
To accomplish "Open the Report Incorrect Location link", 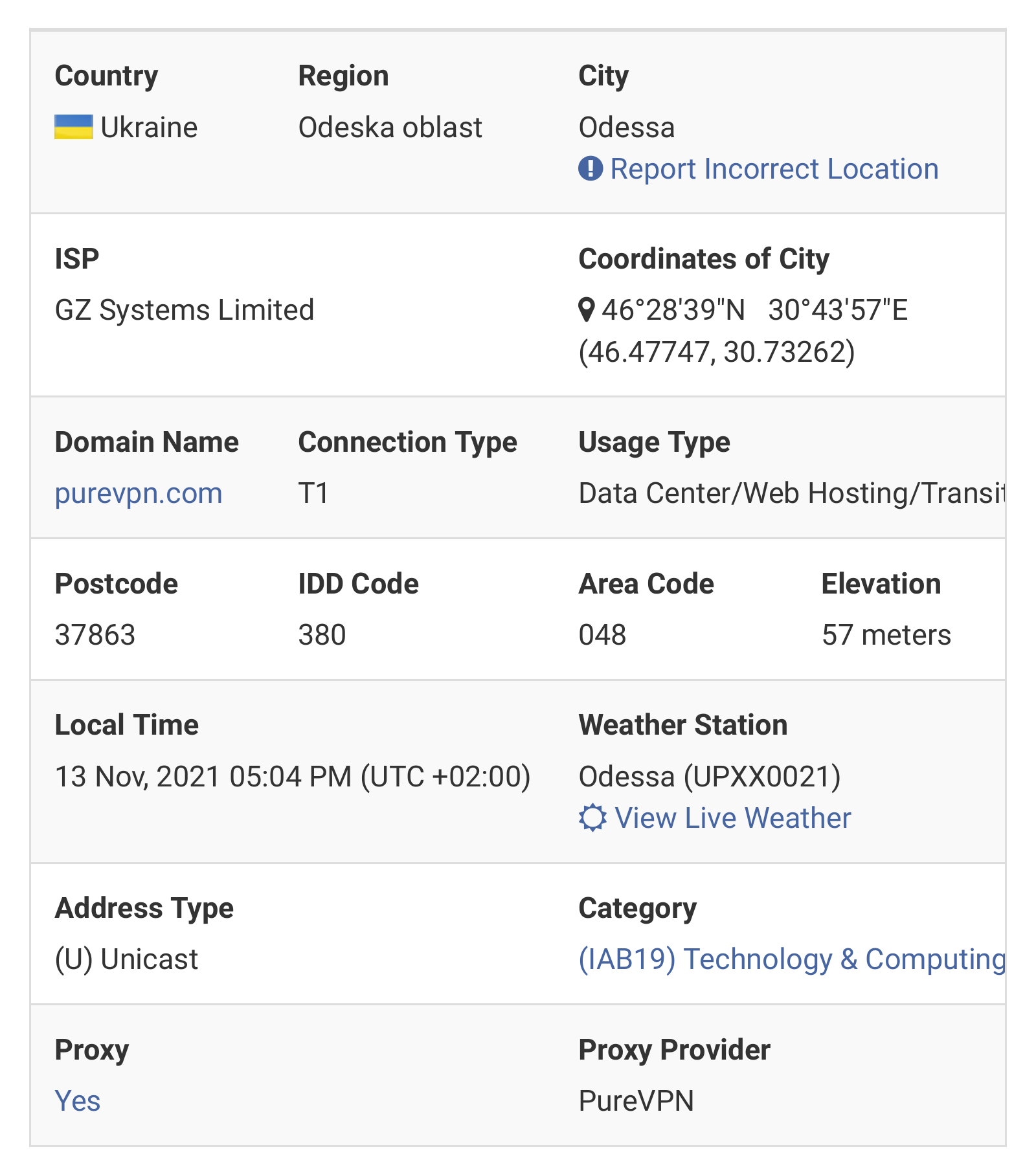I will (x=774, y=169).
